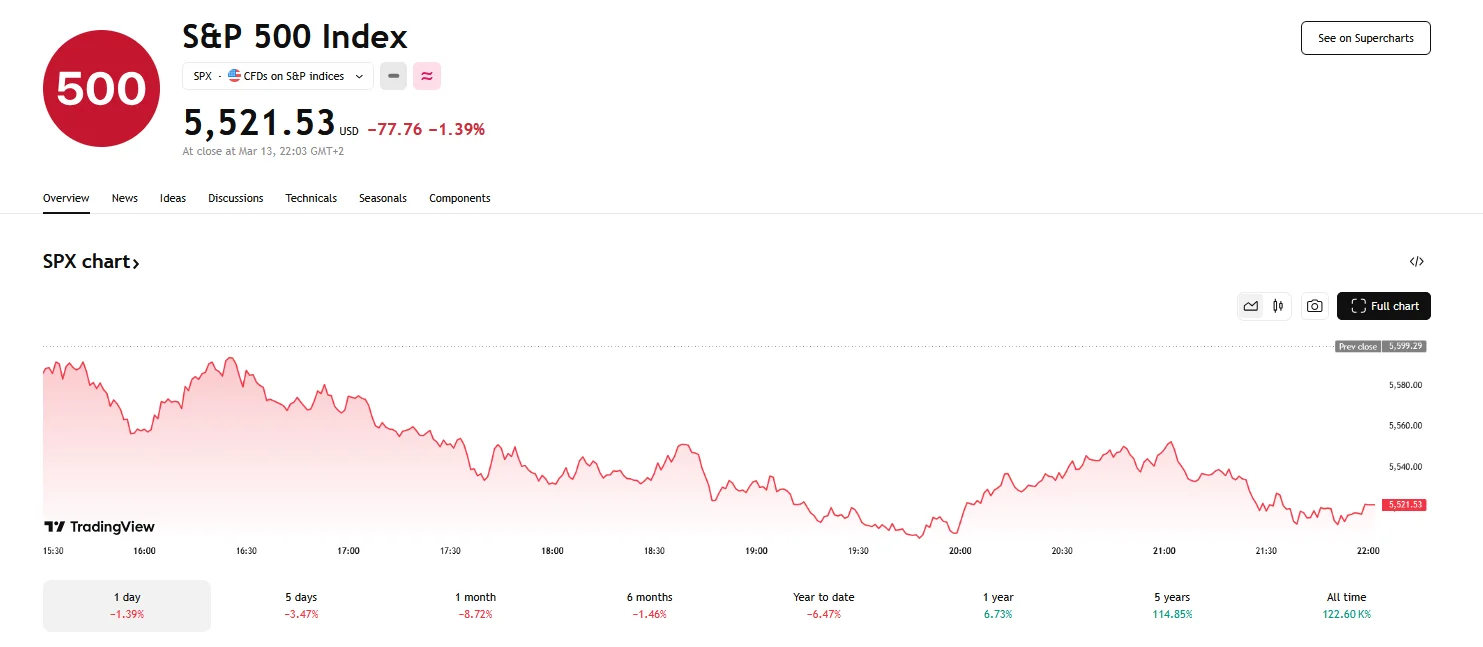Select the 1 year range option
1483x647 pixels.
point(997,605)
